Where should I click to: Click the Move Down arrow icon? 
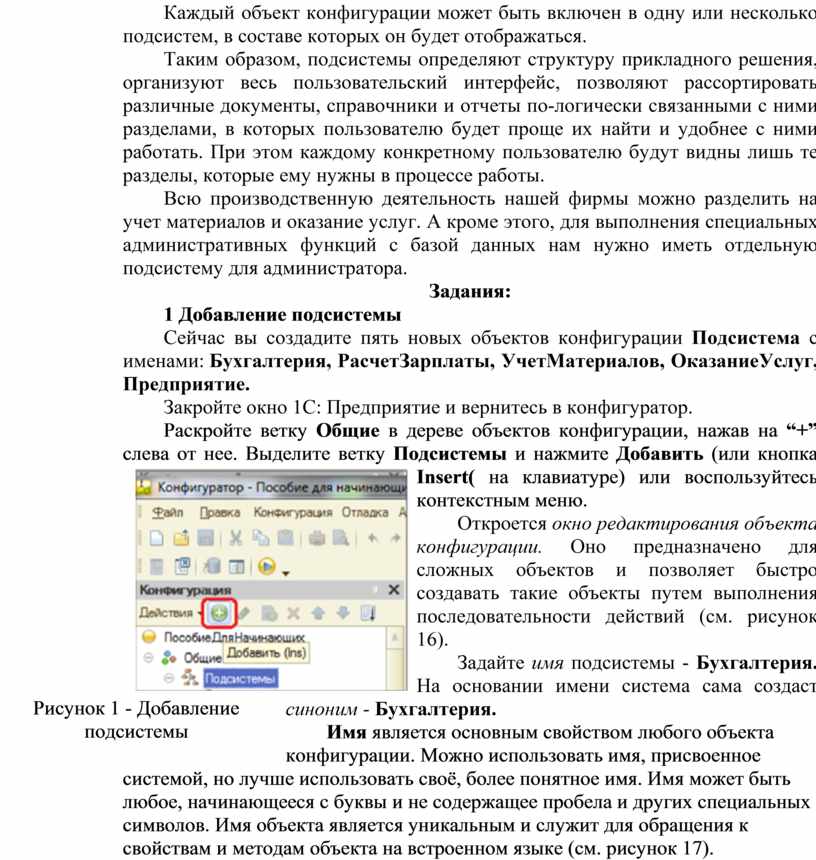tap(343, 613)
